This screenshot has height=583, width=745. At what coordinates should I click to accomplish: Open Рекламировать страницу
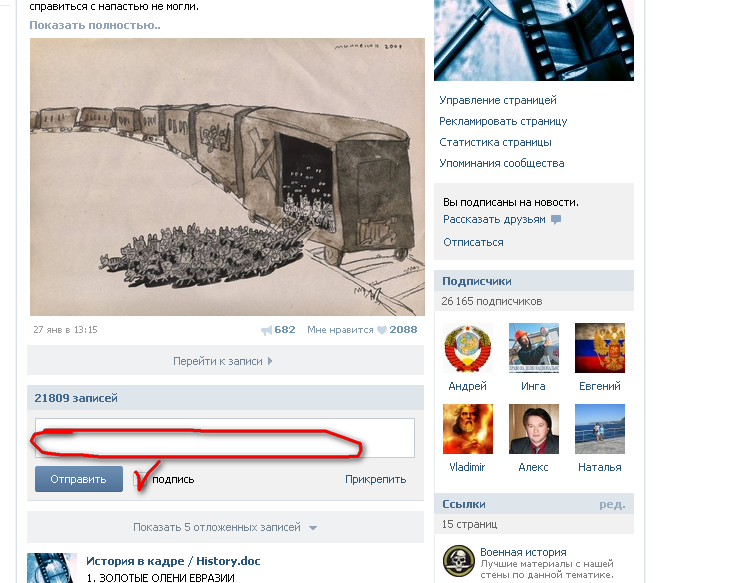click(x=503, y=121)
